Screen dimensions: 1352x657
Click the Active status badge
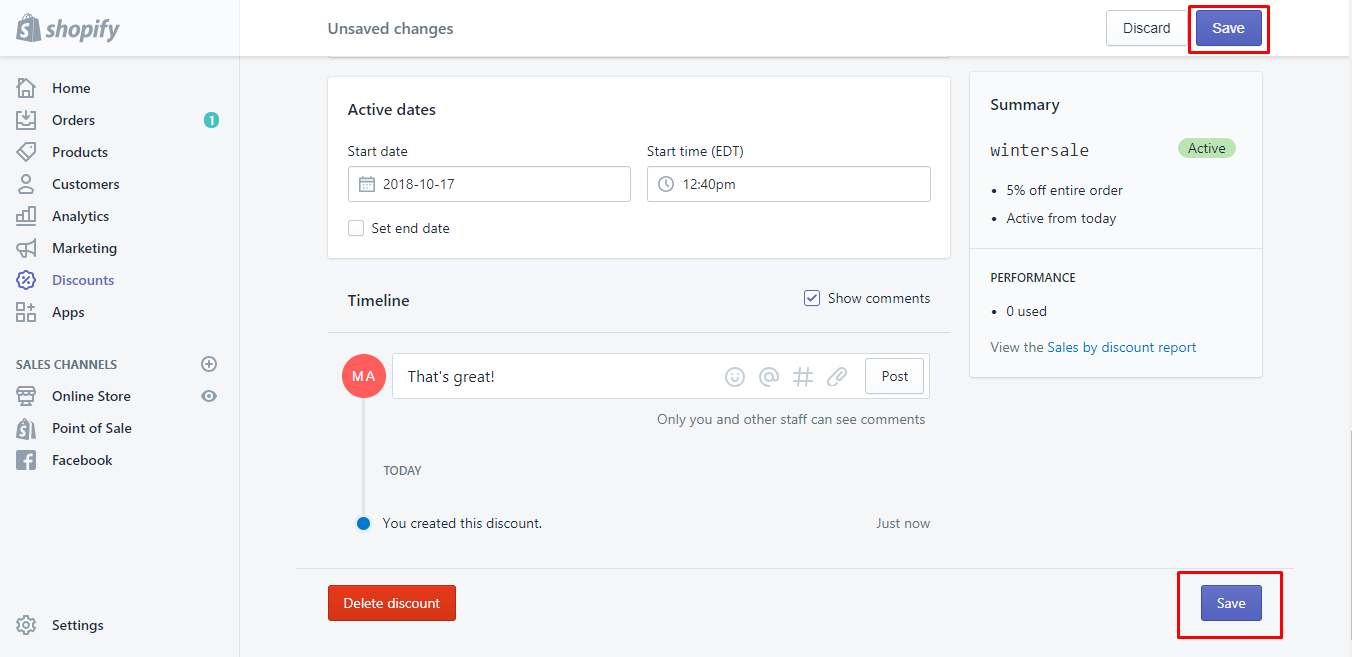(1207, 148)
